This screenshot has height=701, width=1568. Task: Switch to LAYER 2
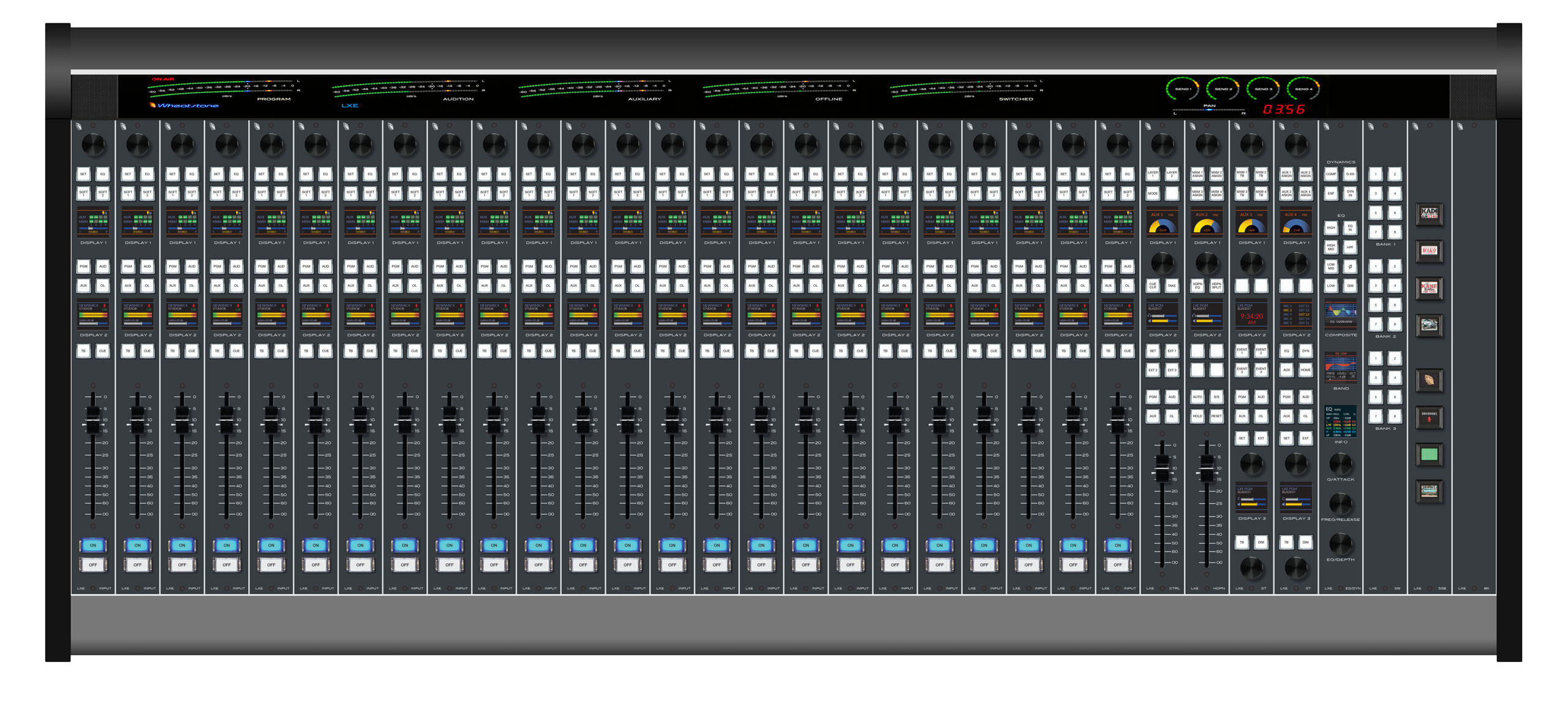[1171, 175]
